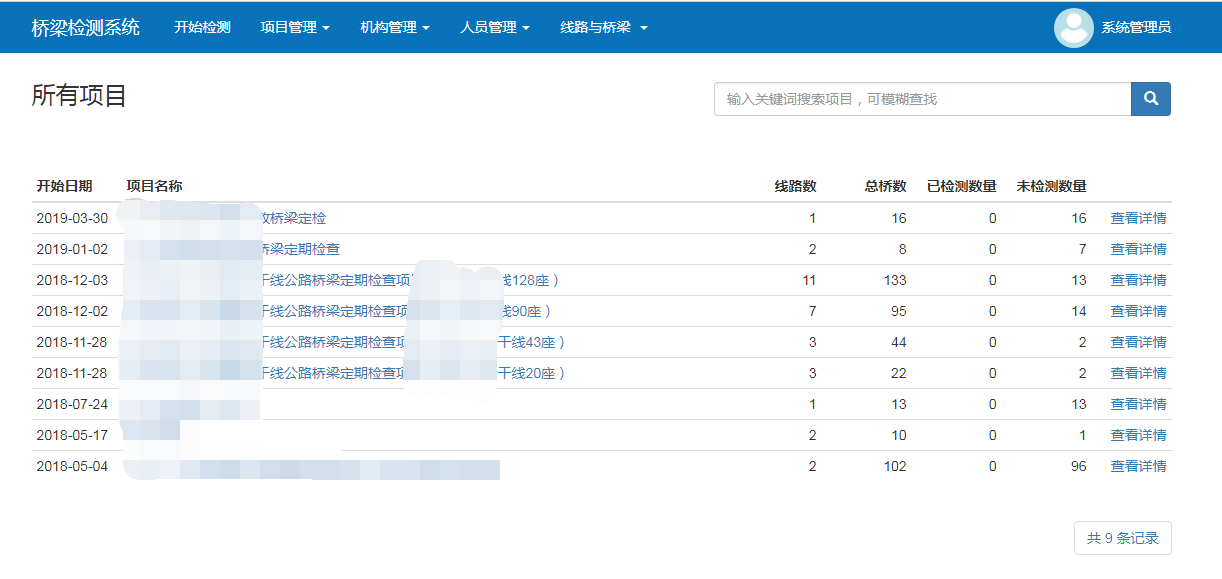Screen dimensions: 1222x579
Task: Open 查看详情 for the 2018-07-24 project
Action: [x=1138, y=404]
